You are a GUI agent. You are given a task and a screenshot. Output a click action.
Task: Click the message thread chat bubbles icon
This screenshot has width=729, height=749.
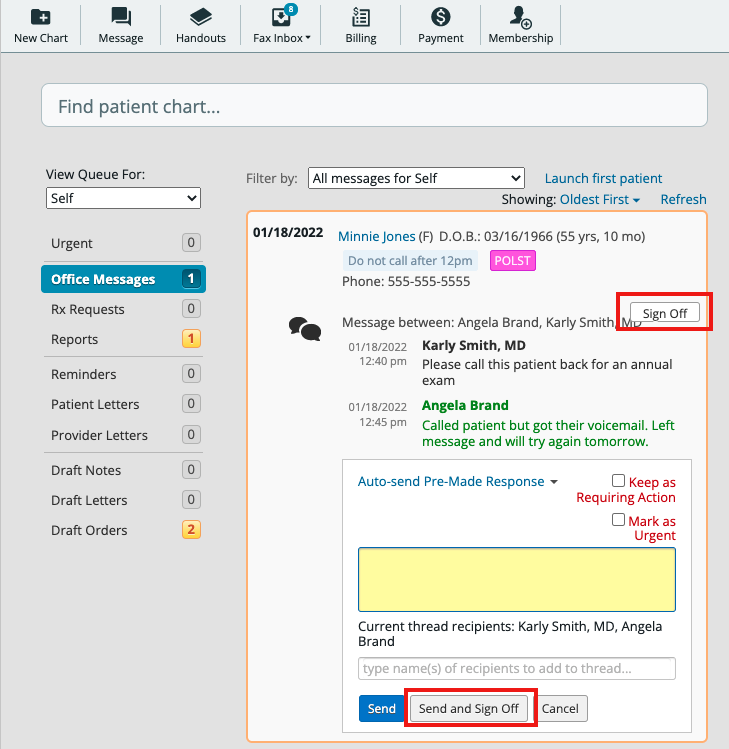[305, 329]
